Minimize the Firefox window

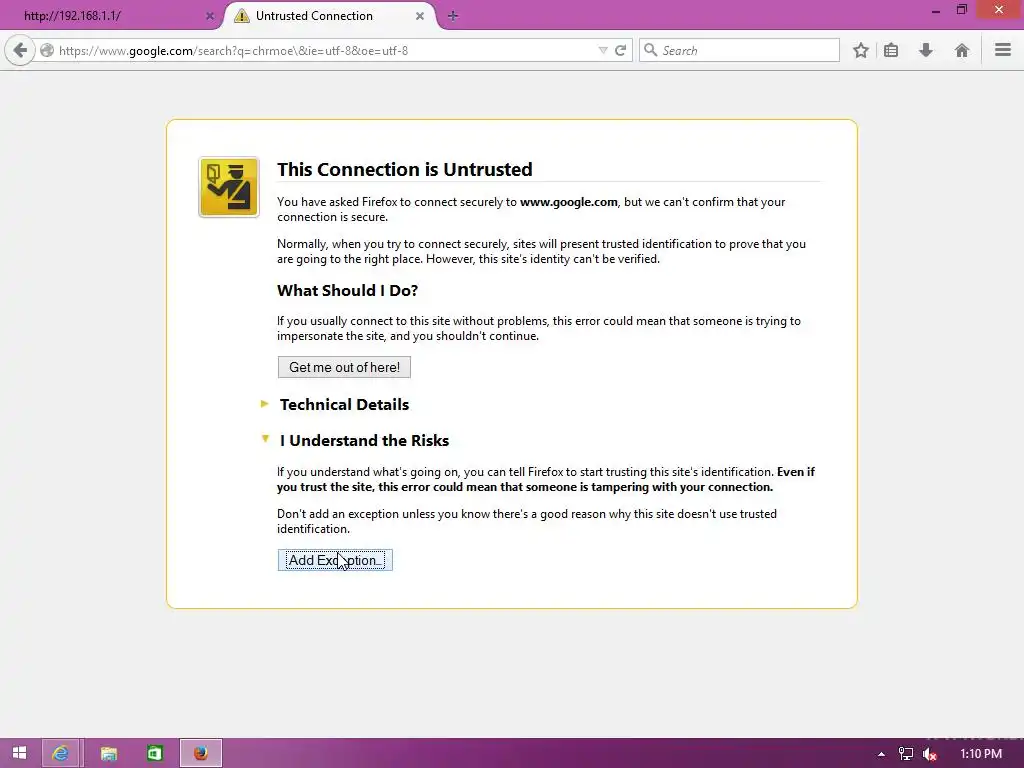click(x=936, y=11)
